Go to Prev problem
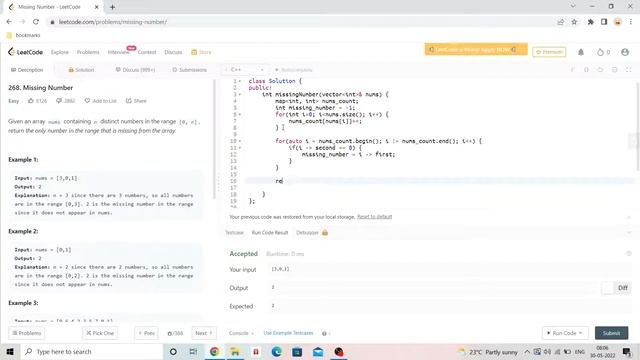This screenshot has height=360, width=640. pyautogui.click(x=146, y=333)
